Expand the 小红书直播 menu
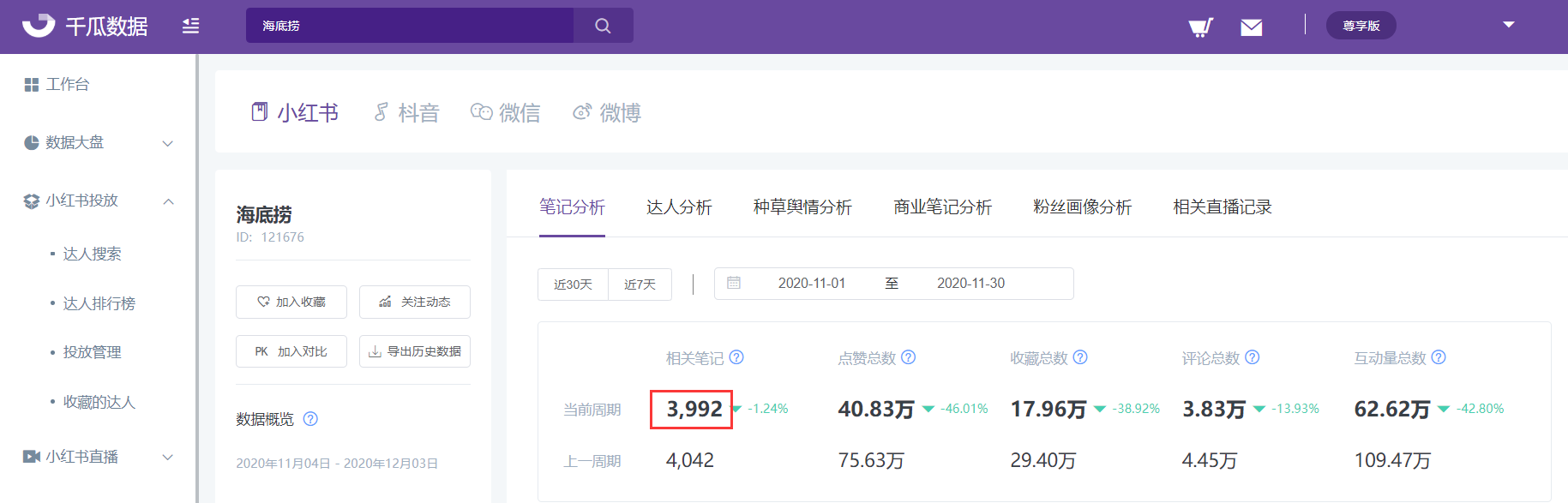Screen dimensions: 1568x503 99,457
